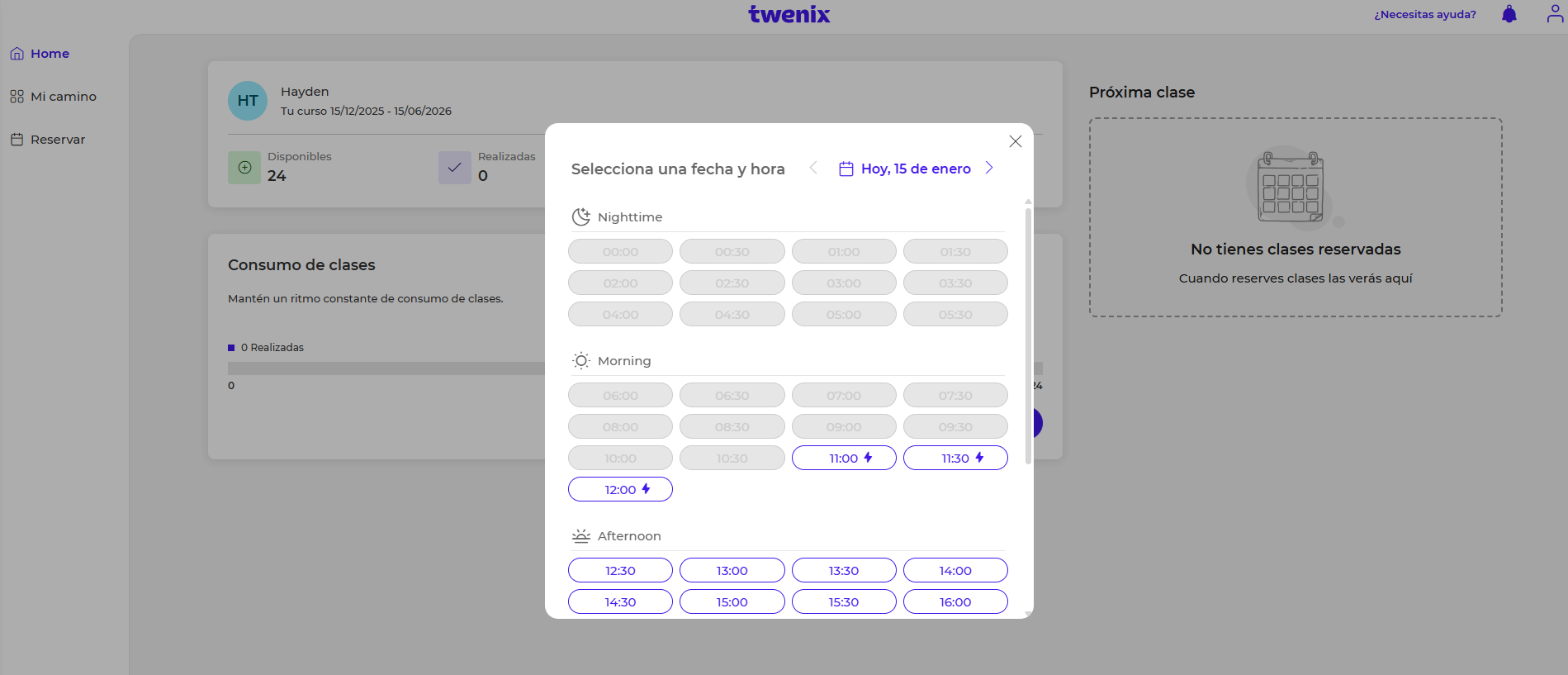This screenshot has width=1568, height=675.
Task: Go to the next day arrow
Action: point(988,169)
